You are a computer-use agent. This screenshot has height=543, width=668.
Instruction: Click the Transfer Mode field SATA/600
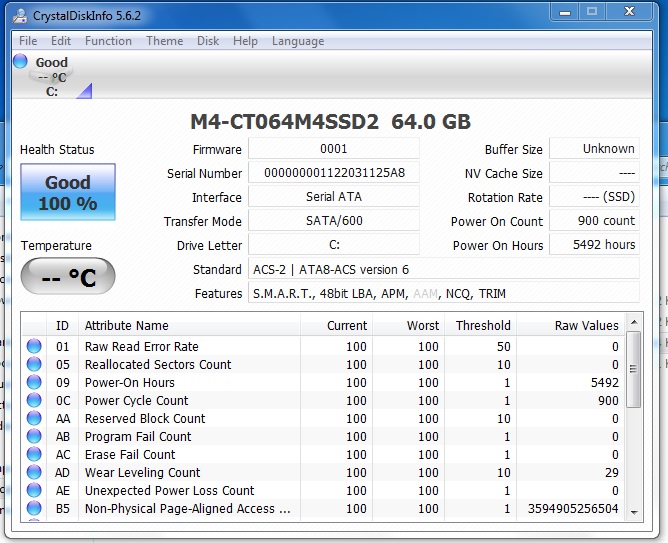click(334, 221)
